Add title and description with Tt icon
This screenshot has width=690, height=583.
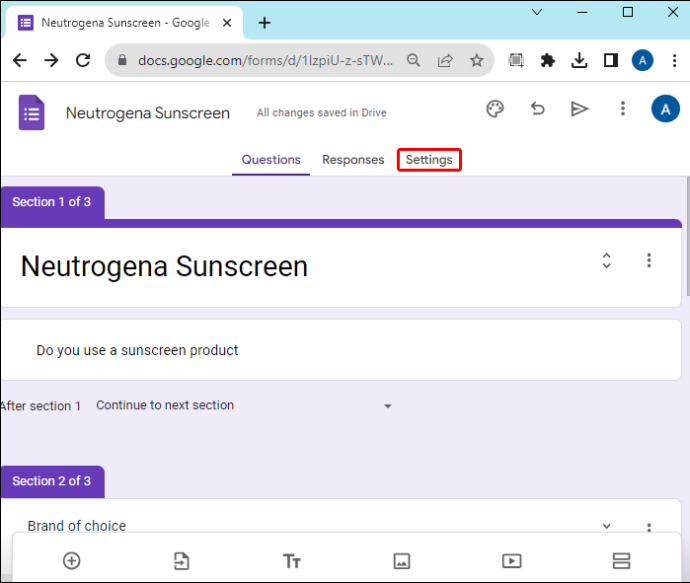click(x=291, y=561)
